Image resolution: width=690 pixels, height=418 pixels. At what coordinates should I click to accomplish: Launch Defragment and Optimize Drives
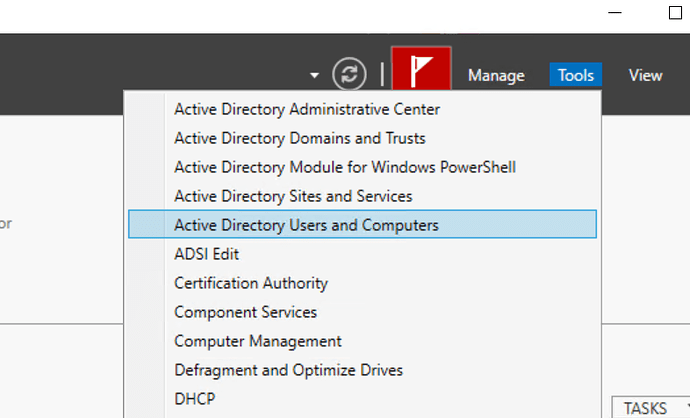(288, 370)
